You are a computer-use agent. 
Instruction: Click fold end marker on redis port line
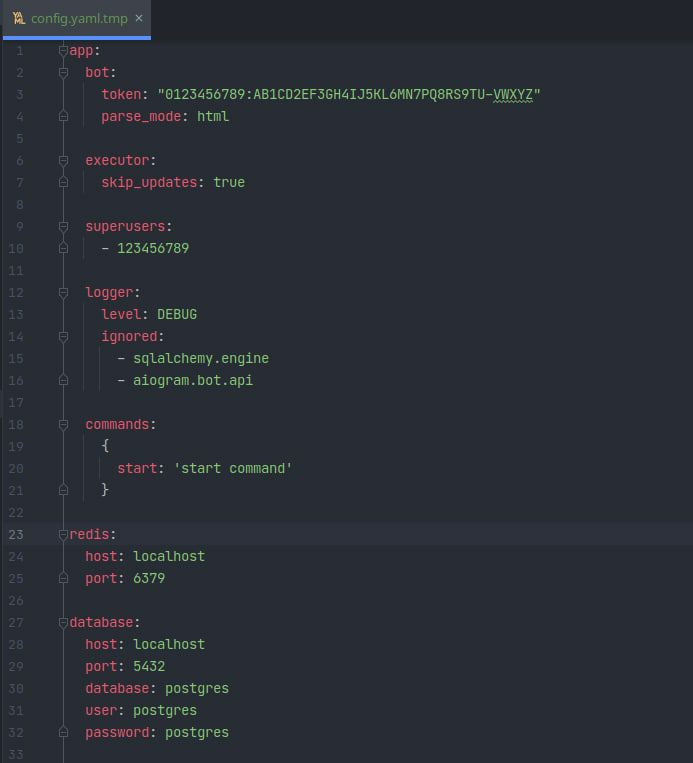(63, 579)
